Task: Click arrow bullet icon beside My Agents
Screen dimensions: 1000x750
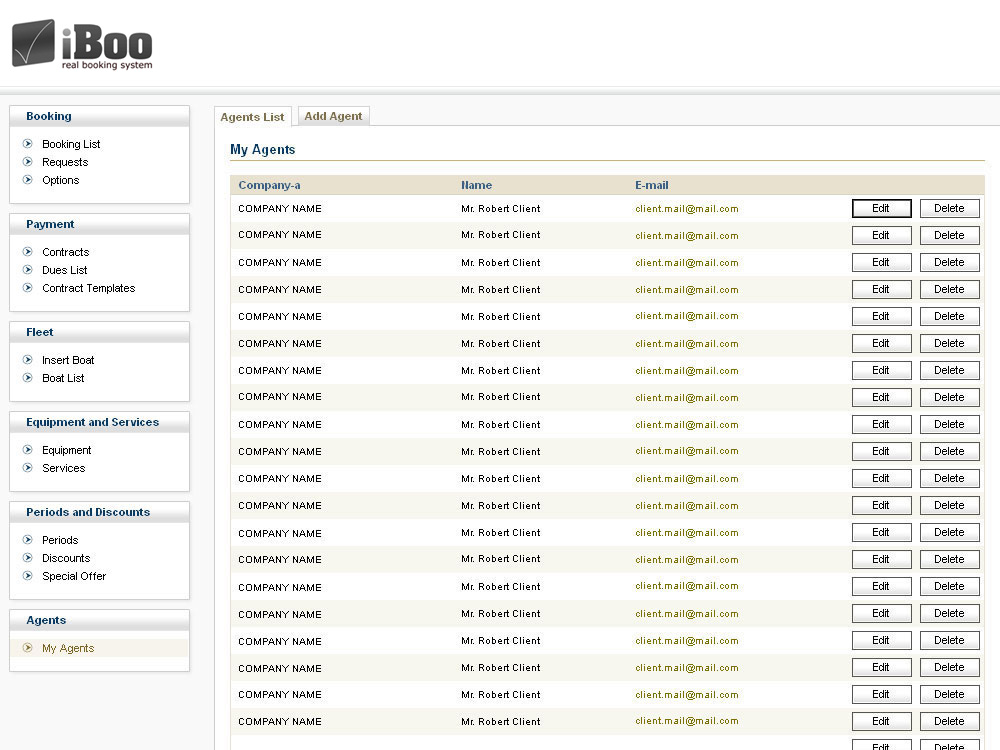Action: (28, 648)
